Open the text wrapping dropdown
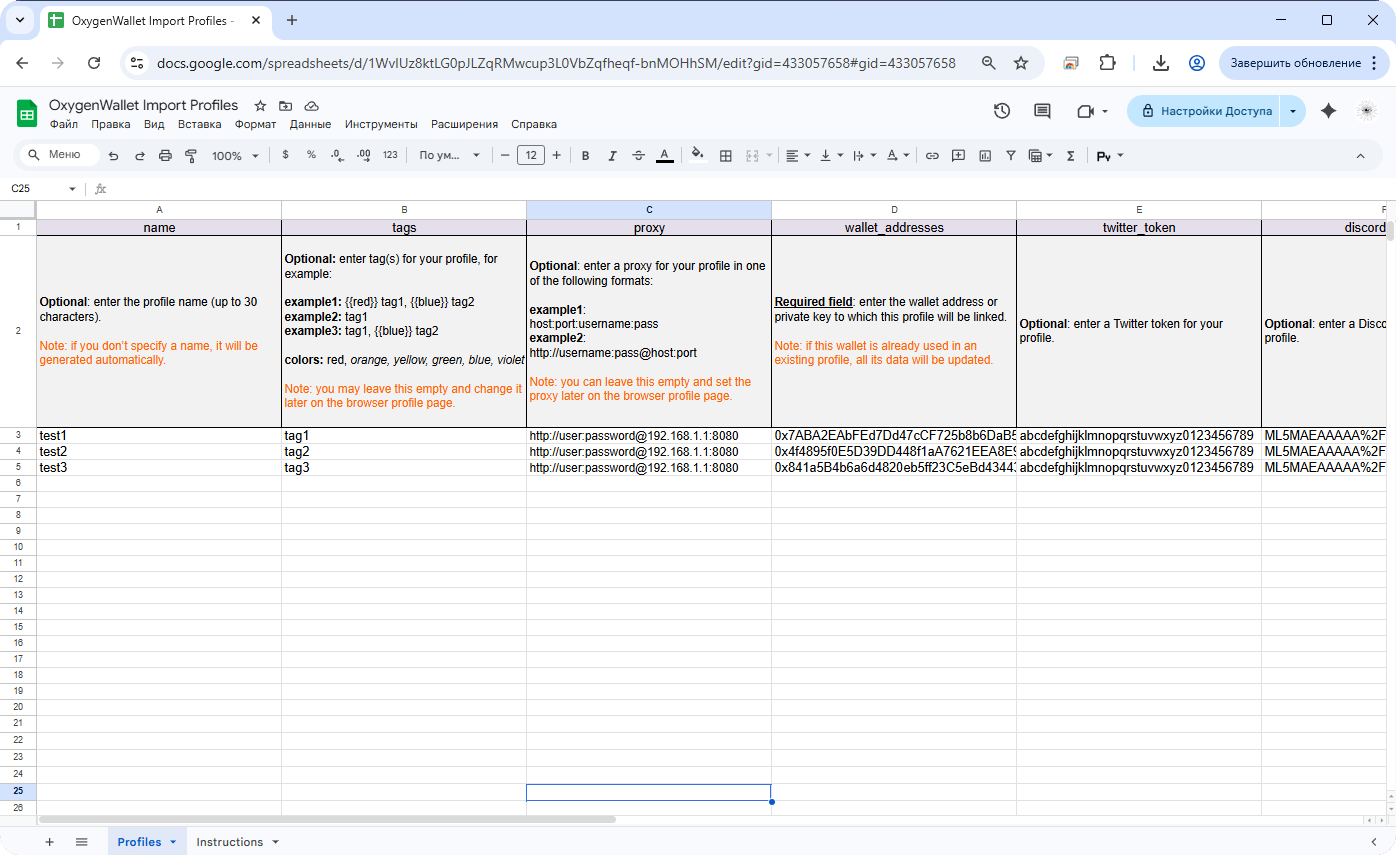Image resolution: width=1396 pixels, height=855 pixels. (865, 156)
